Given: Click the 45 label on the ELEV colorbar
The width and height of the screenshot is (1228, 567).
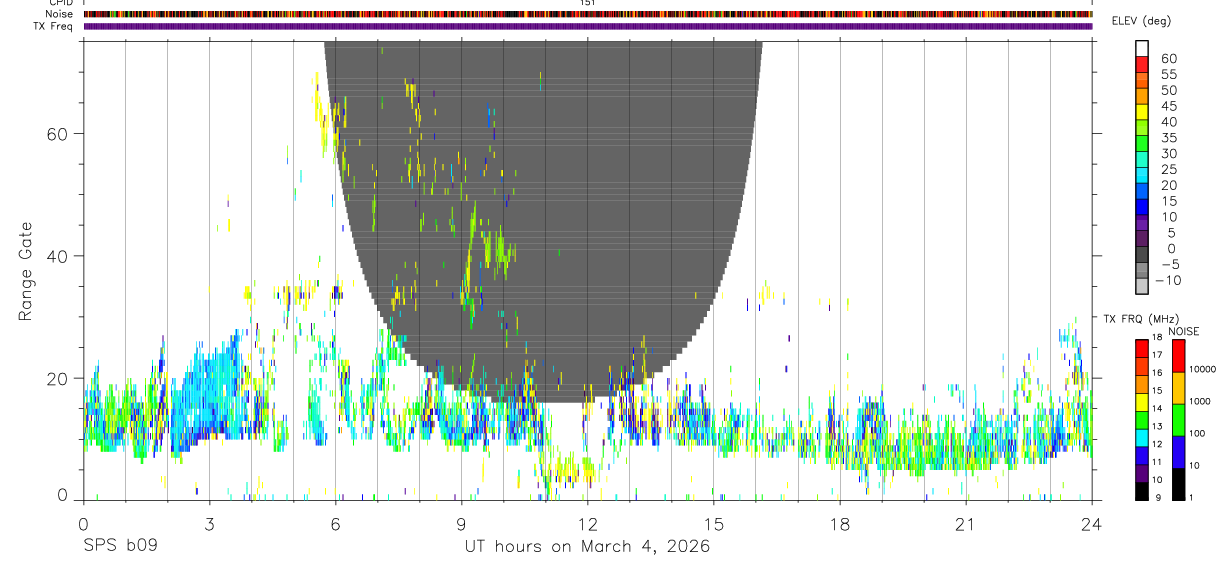Looking at the screenshot, I should (x=1167, y=106).
